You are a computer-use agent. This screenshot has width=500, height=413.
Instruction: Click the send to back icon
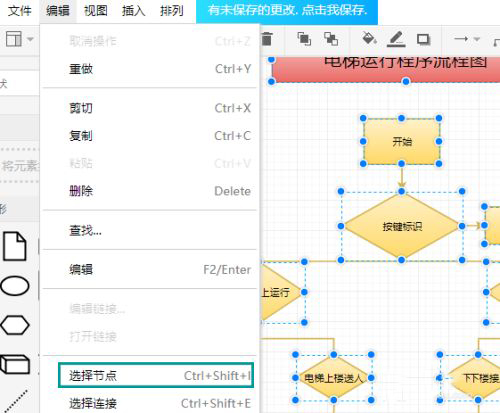[331, 39]
